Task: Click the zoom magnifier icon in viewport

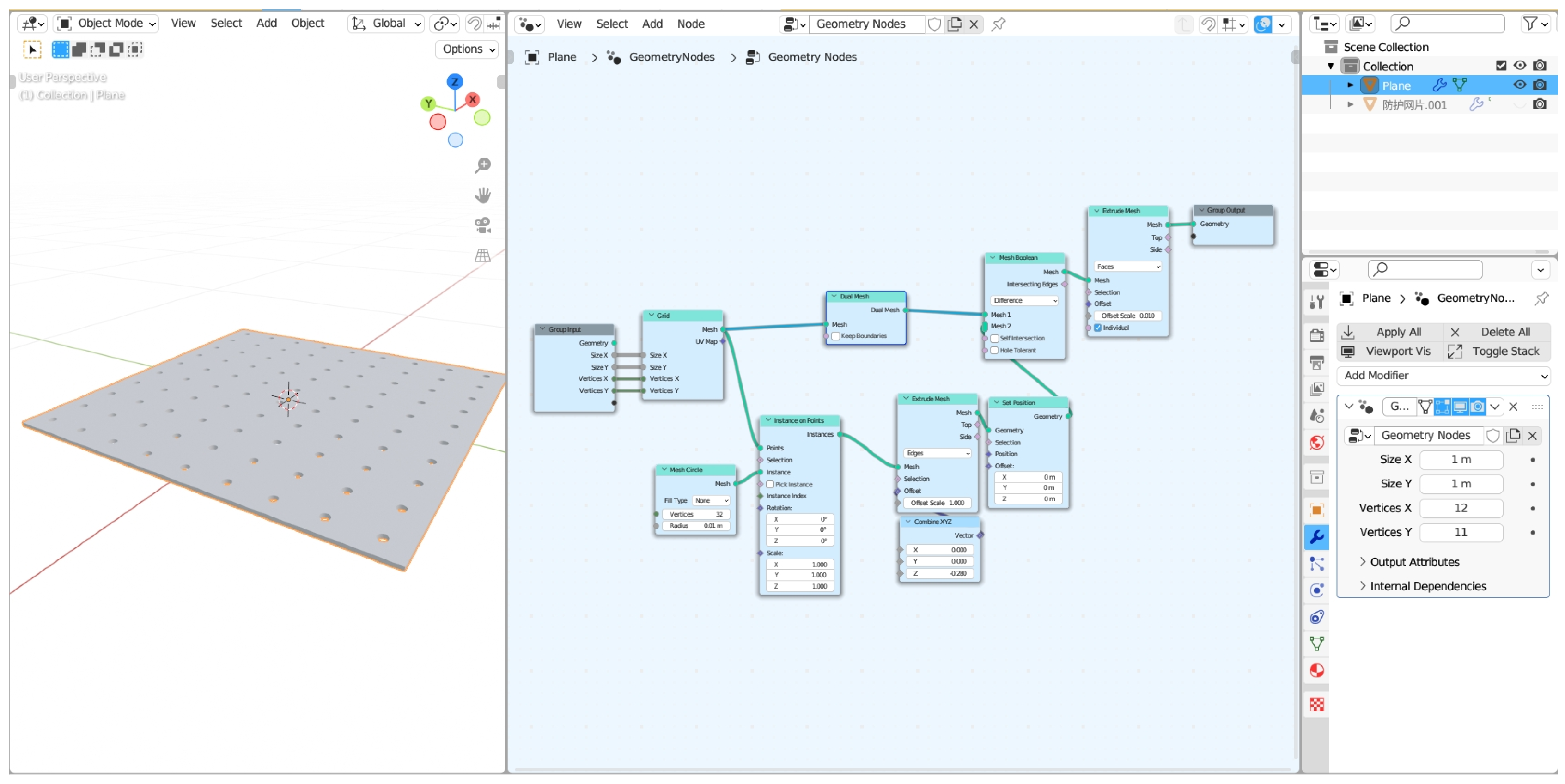Action: (x=483, y=164)
